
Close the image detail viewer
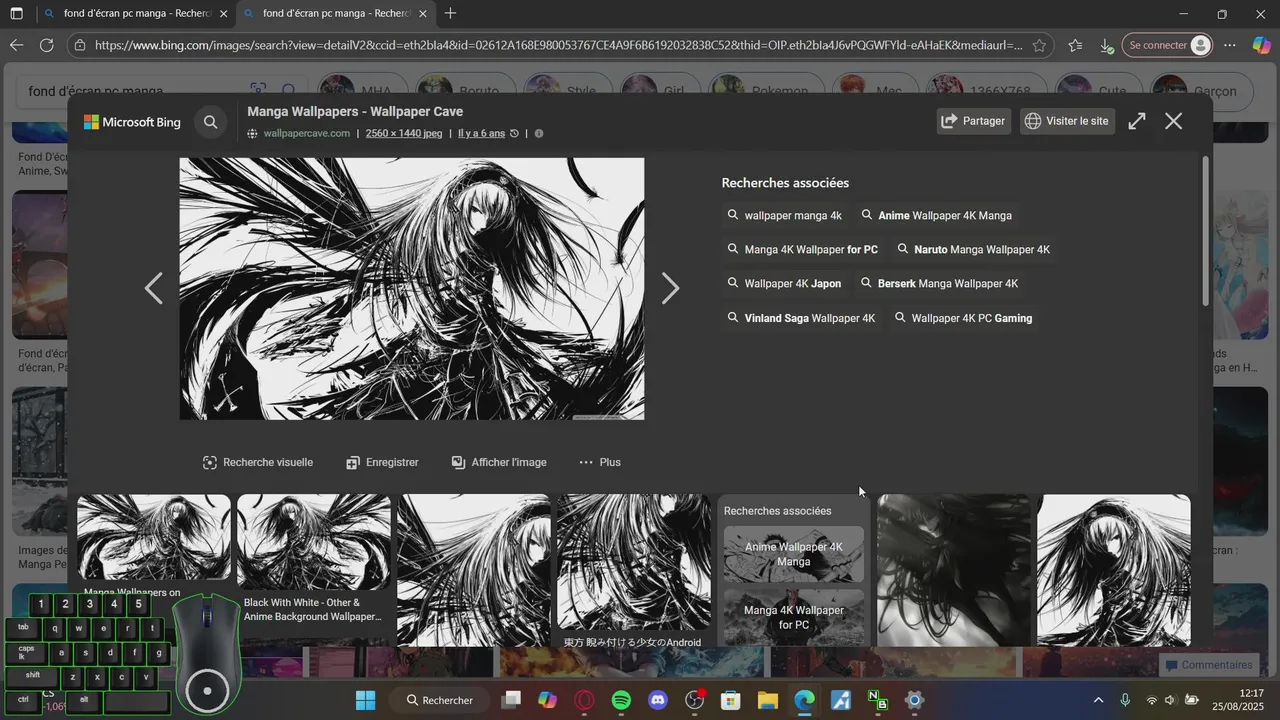1174,121
